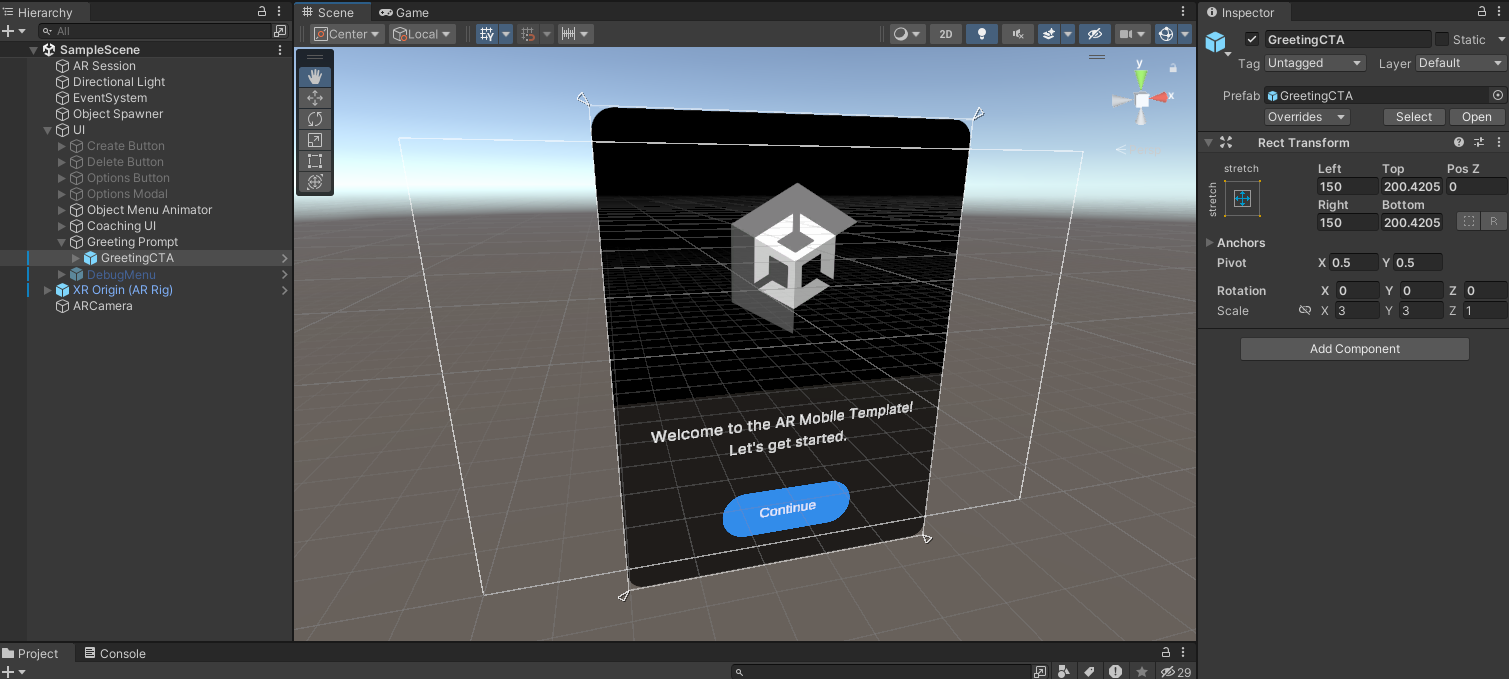Open the anchor presets stretch widget
The image size is (1509, 679).
pos(1243,199)
